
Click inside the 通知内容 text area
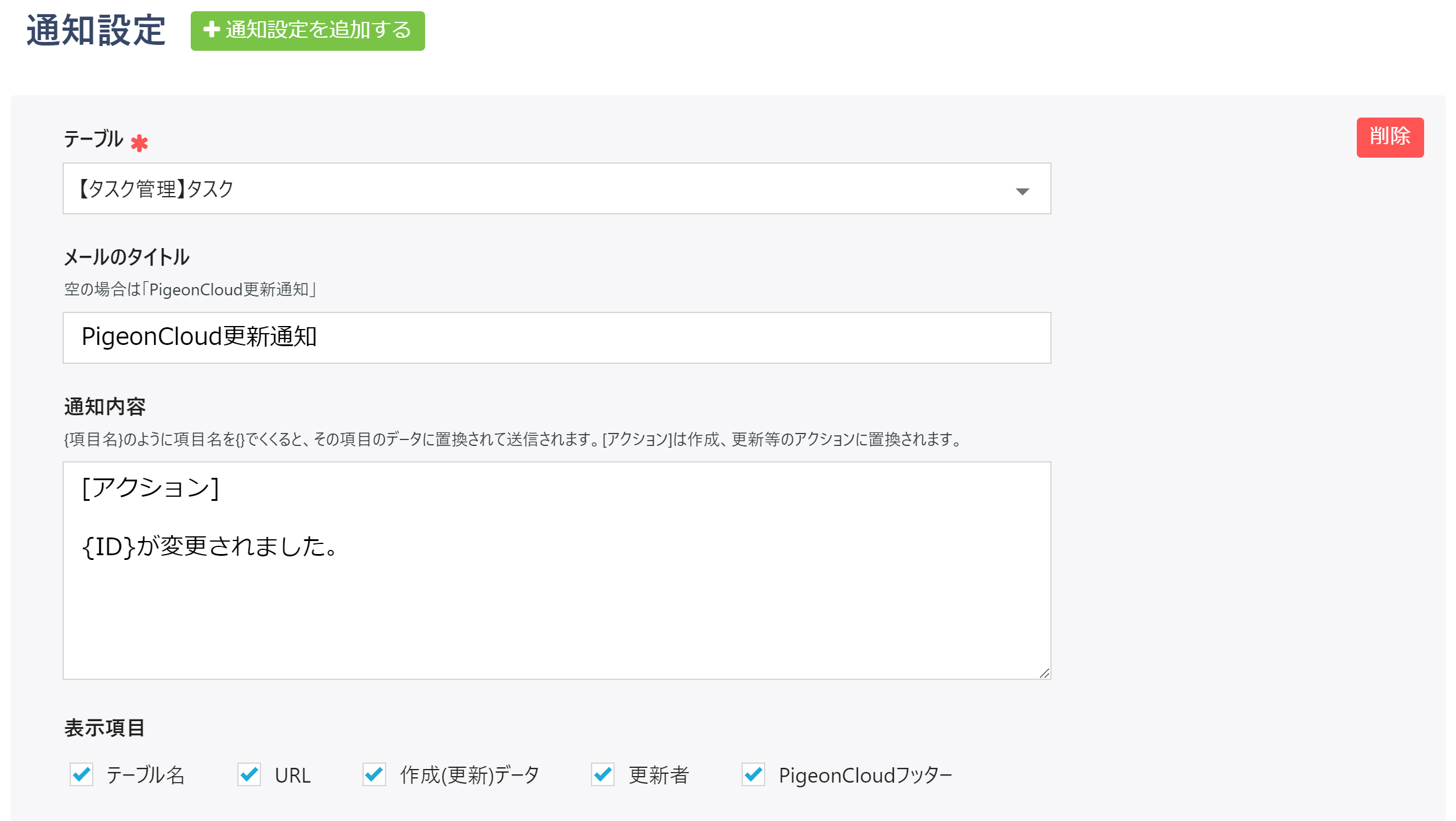[555, 573]
